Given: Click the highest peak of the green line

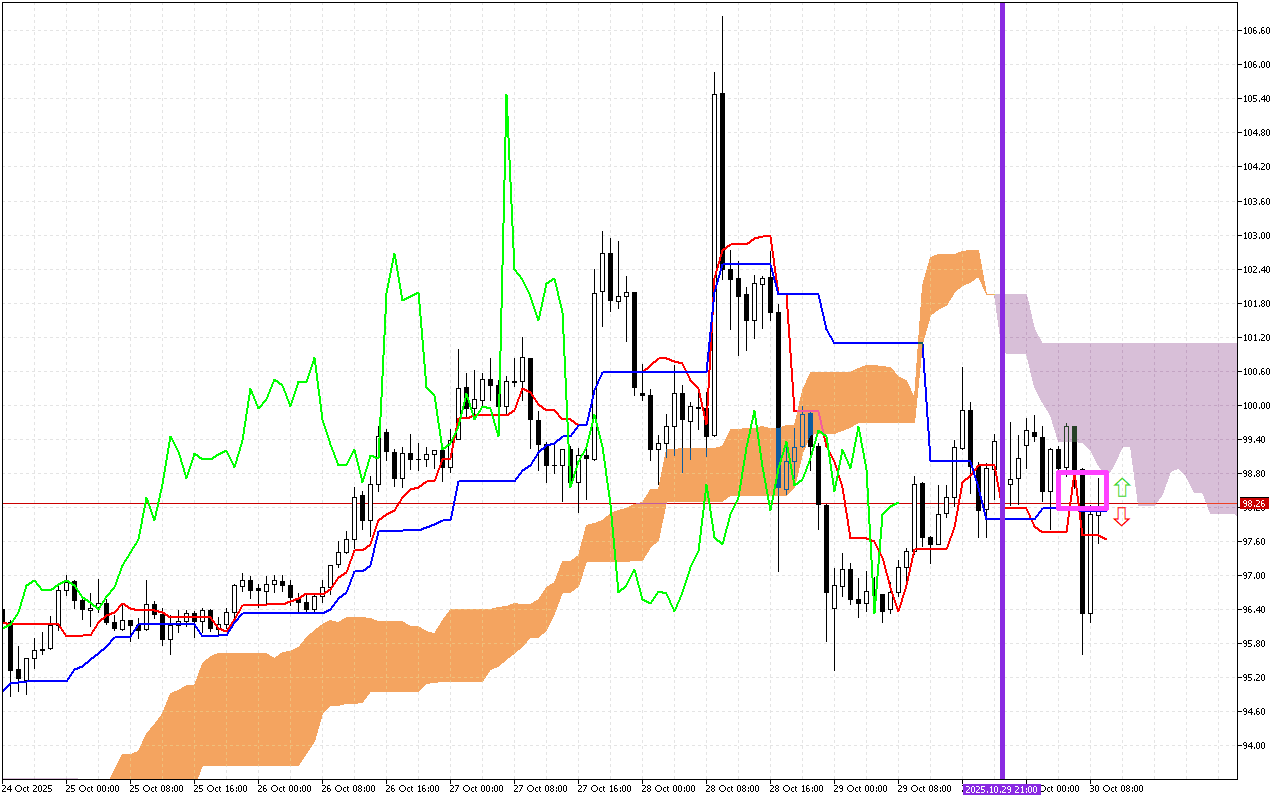Looking at the screenshot, I should click(507, 95).
